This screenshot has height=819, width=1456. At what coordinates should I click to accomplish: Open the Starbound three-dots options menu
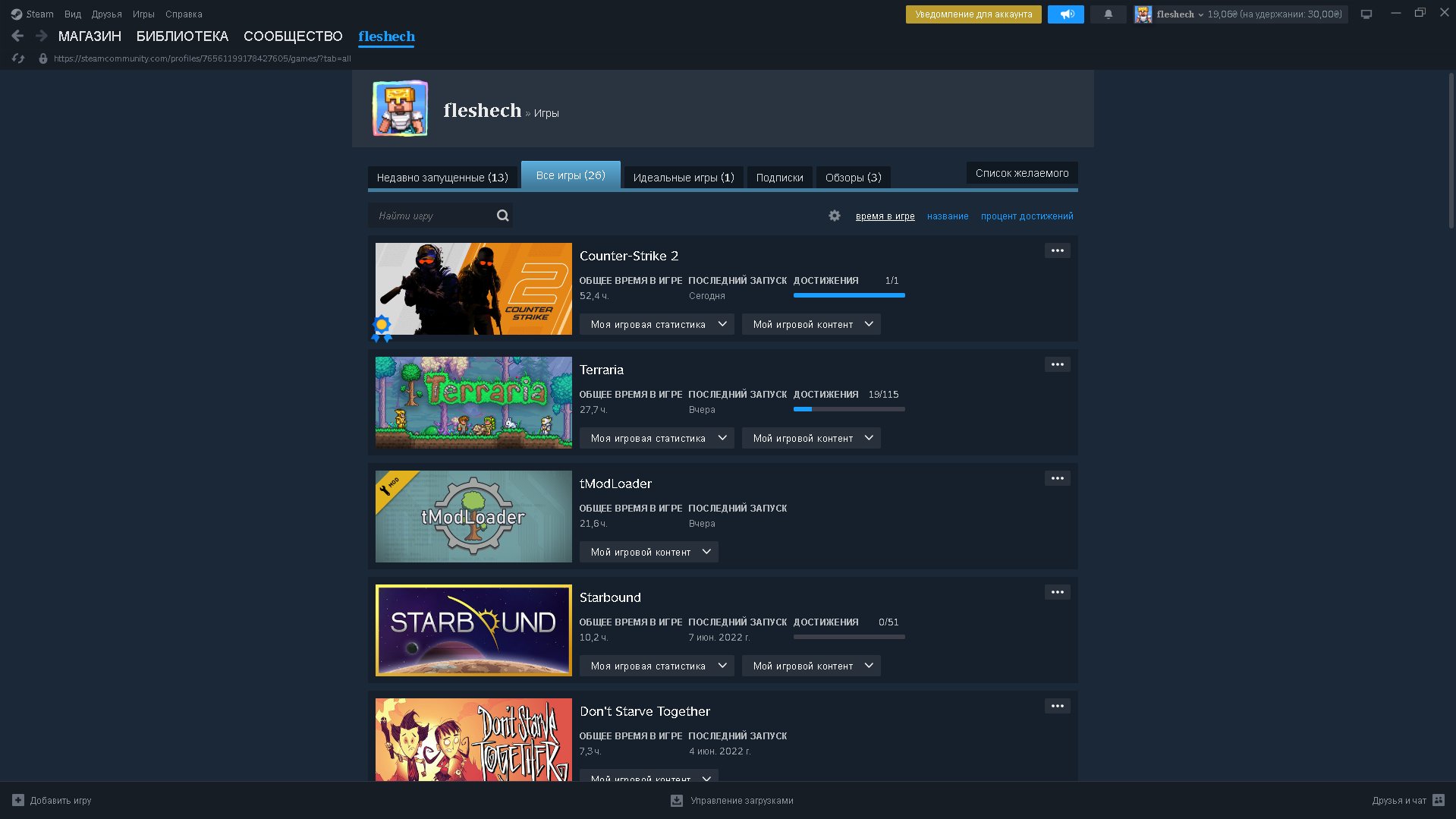pyautogui.click(x=1057, y=592)
